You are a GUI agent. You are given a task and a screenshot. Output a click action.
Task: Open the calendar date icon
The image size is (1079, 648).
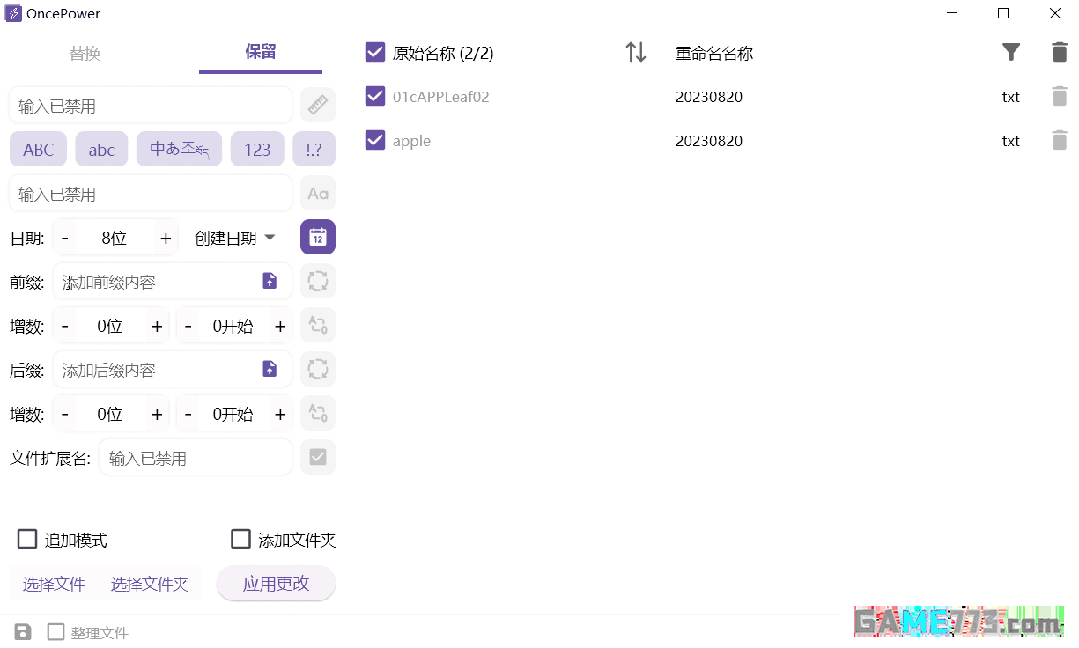(x=317, y=237)
